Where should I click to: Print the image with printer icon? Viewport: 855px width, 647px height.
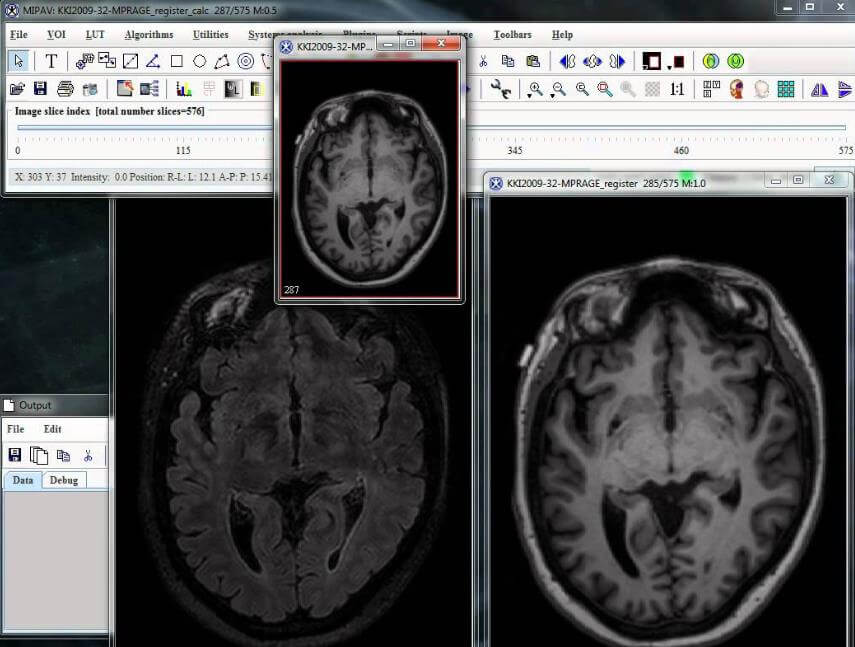[x=65, y=89]
